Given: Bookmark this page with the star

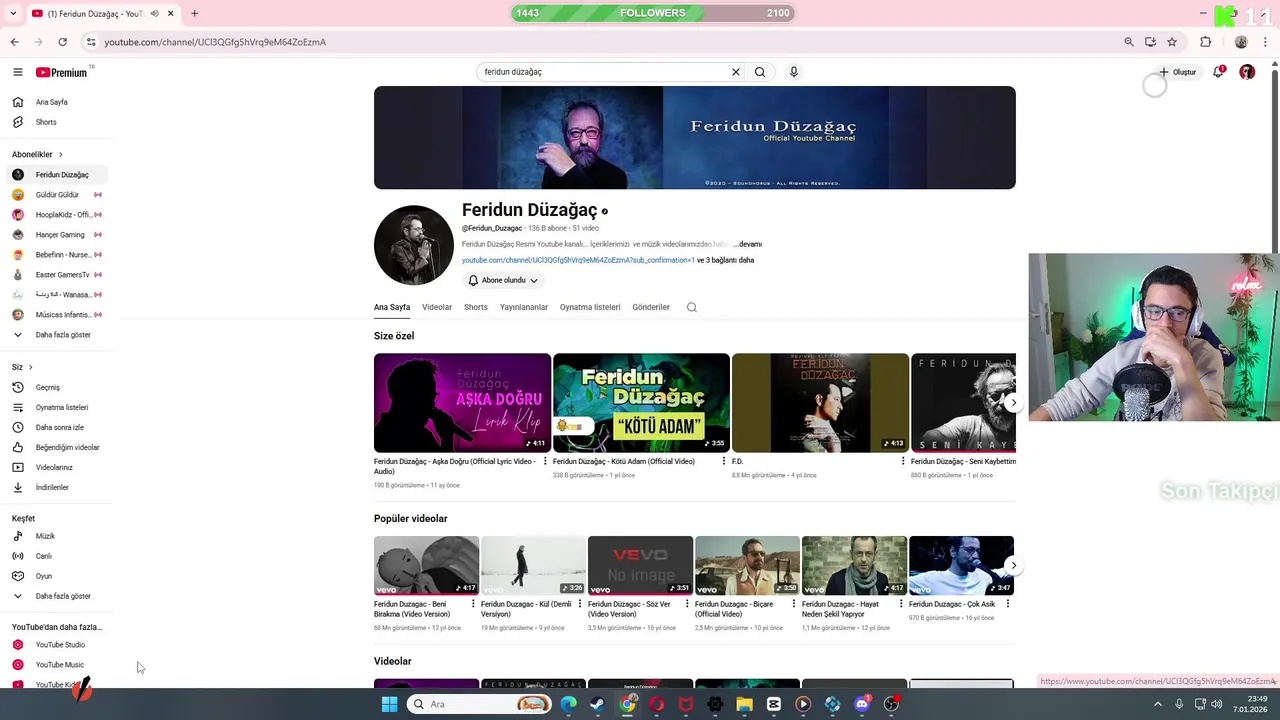Looking at the screenshot, I should pos(1172,42).
